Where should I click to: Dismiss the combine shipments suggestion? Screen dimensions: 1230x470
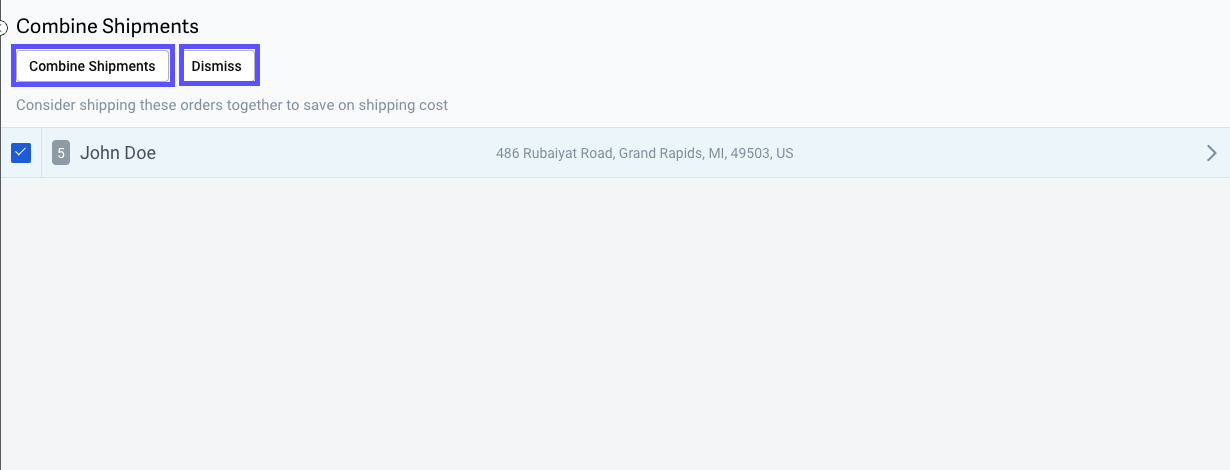point(218,66)
